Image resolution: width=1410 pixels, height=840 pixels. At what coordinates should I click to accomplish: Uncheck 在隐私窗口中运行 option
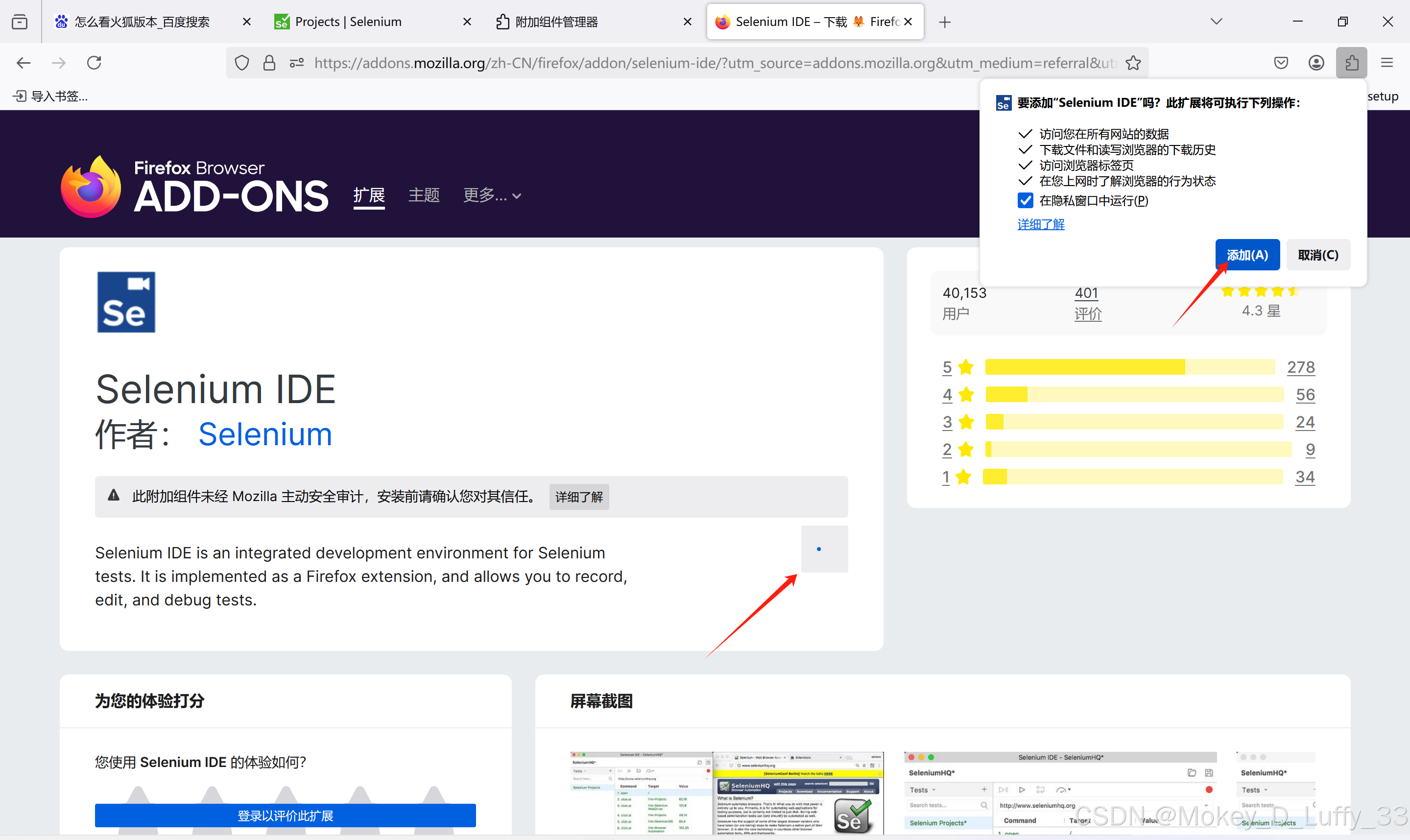click(1025, 200)
